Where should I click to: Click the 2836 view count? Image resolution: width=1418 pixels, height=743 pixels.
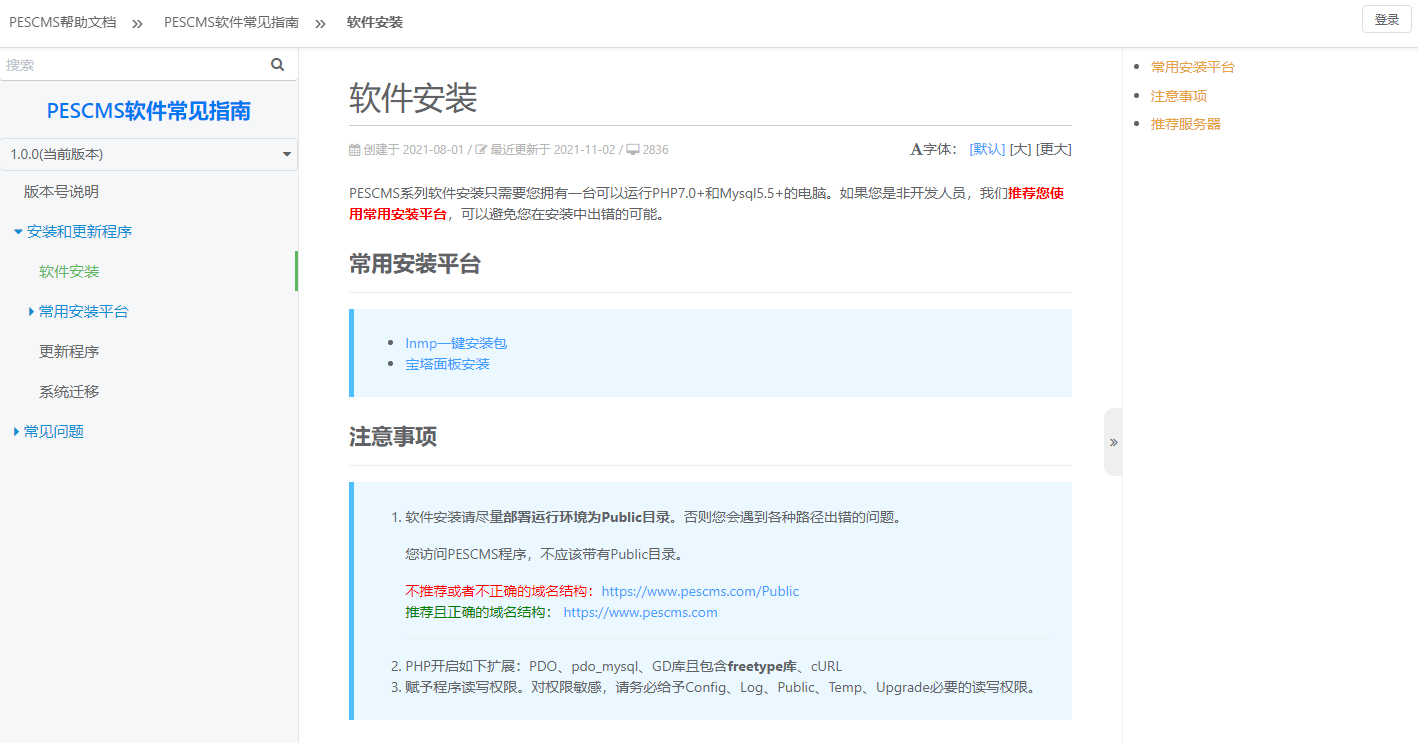coord(656,150)
